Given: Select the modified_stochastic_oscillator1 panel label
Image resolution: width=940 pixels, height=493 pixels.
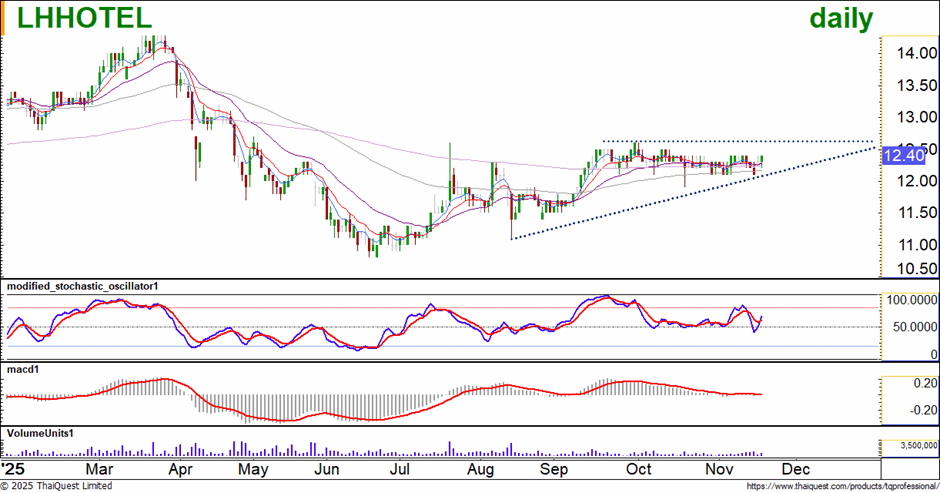Looking at the screenshot, I should (x=82, y=286).
